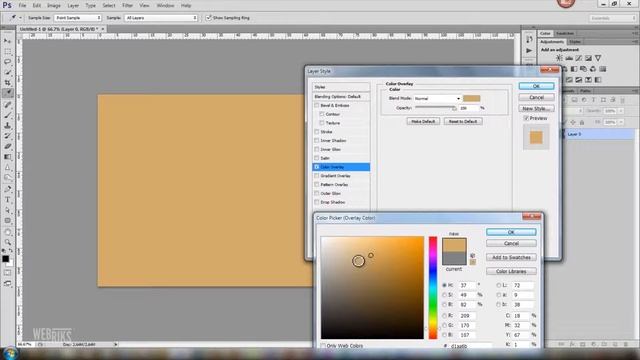Image resolution: width=640 pixels, height=360 pixels.
Task: Select the R red radio button
Action: click(x=444, y=316)
